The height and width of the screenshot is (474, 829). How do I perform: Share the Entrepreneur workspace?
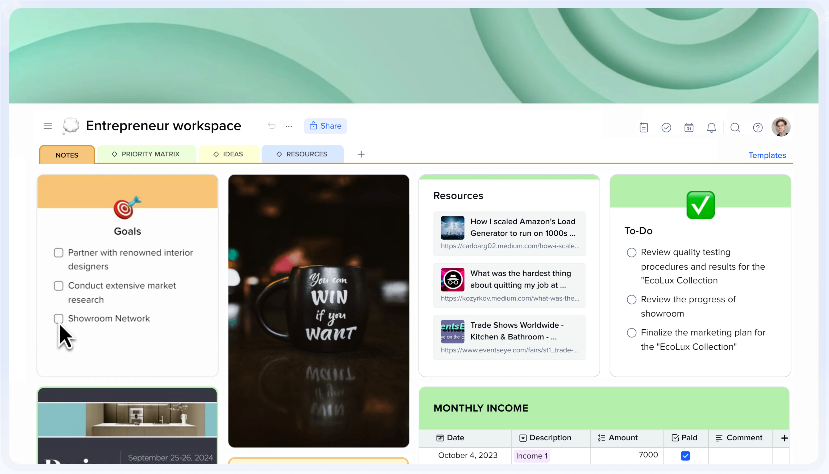point(325,126)
